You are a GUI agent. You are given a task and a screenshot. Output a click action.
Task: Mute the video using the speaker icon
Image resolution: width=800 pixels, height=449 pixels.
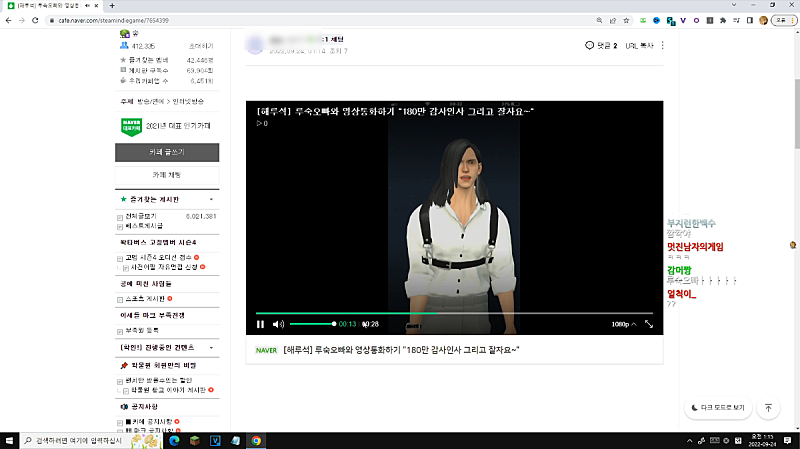click(278, 324)
